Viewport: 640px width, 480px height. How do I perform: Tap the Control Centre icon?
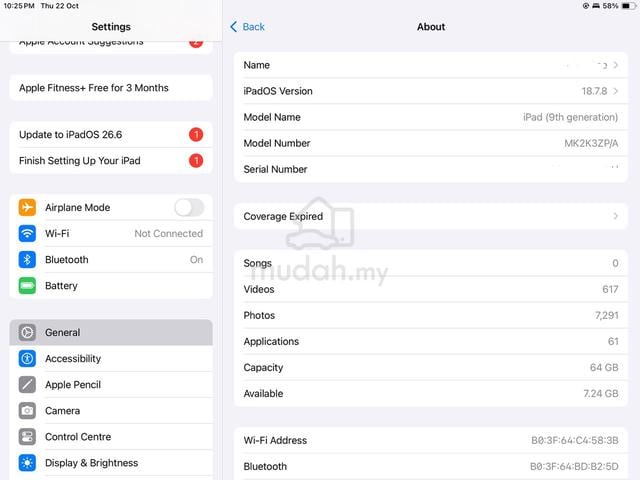pyautogui.click(x=27, y=437)
